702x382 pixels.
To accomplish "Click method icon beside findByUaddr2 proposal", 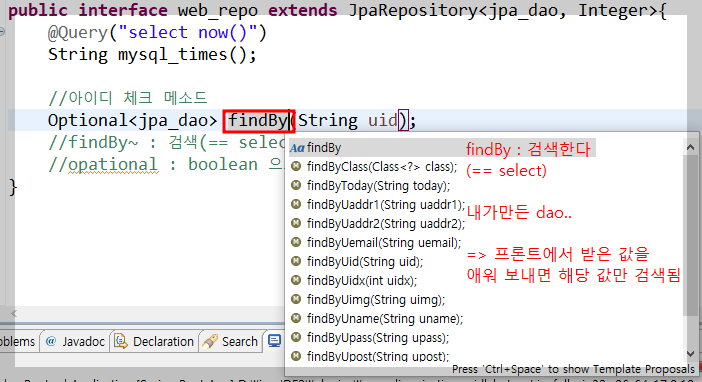I will 296,223.
